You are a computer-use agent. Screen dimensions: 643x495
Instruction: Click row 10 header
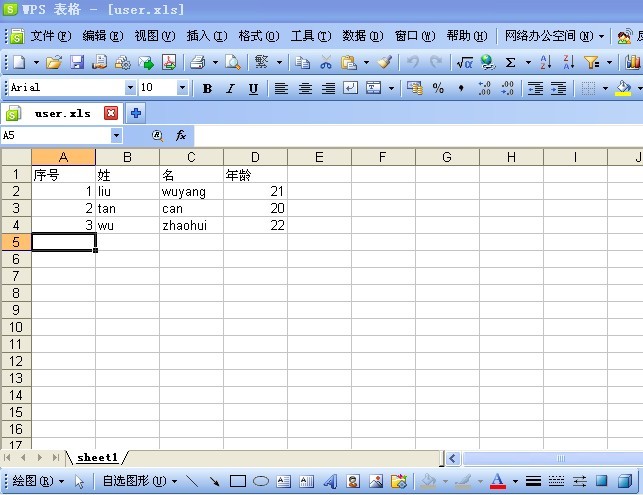16,327
